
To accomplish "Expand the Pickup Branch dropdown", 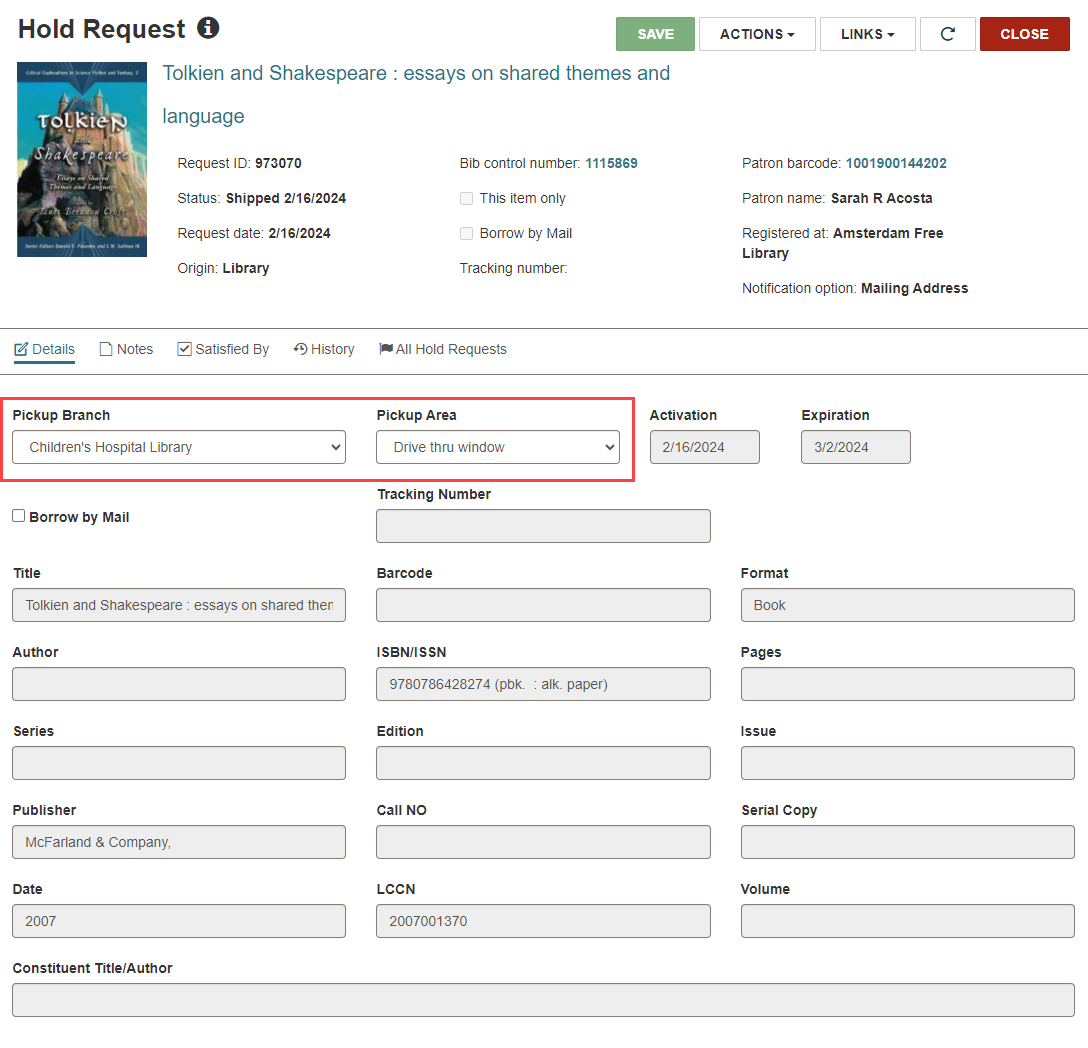I will point(179,447).
